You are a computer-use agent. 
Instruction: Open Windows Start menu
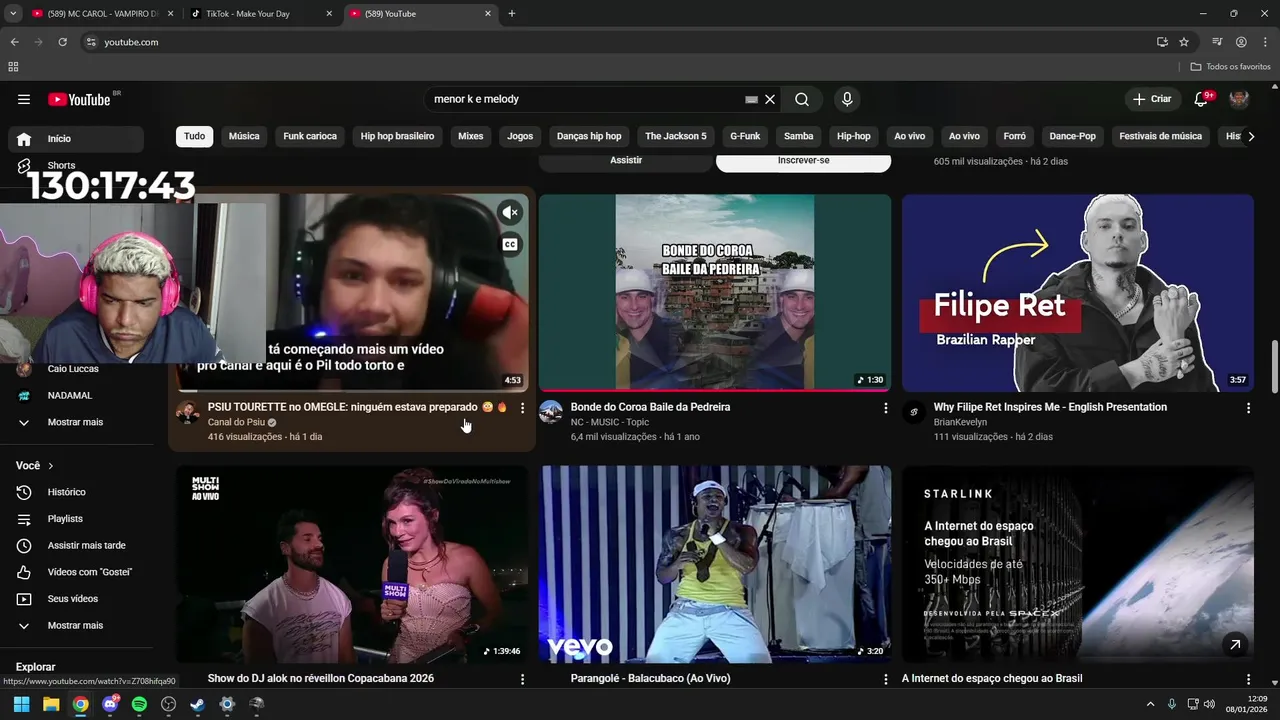(x=22, y=704)
